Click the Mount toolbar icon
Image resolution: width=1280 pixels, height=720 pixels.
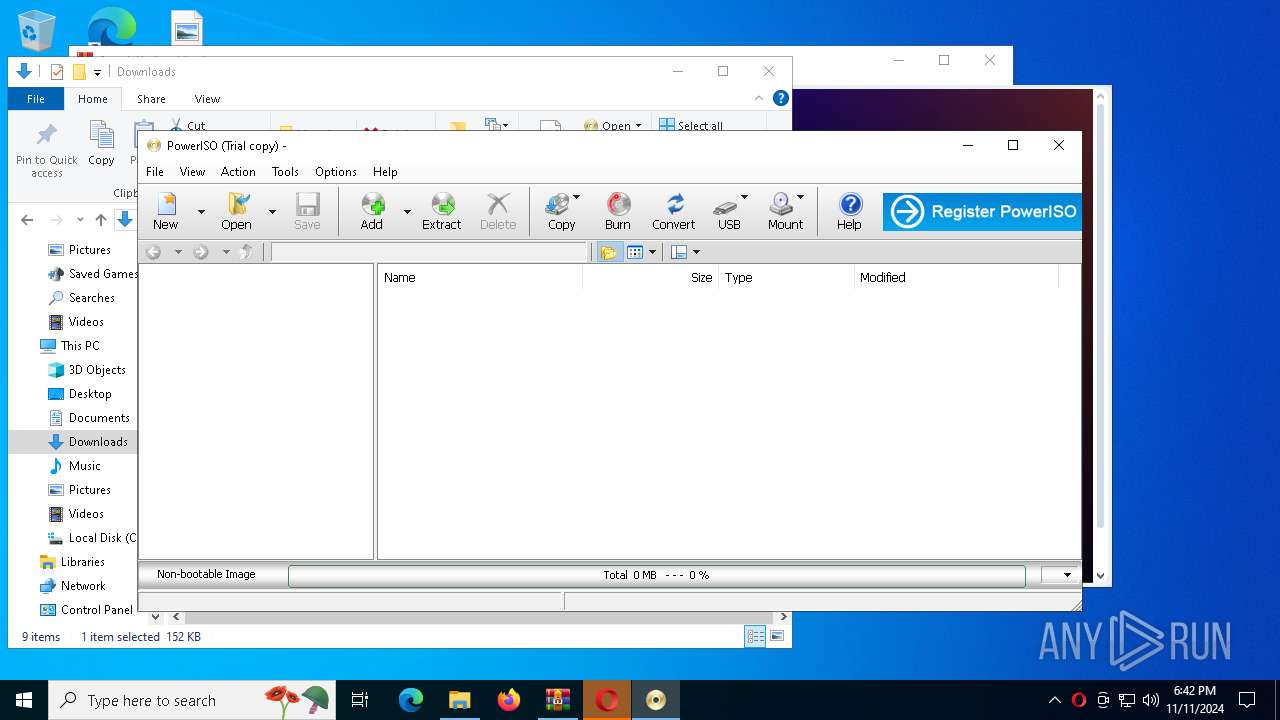(x=786, y=211)
